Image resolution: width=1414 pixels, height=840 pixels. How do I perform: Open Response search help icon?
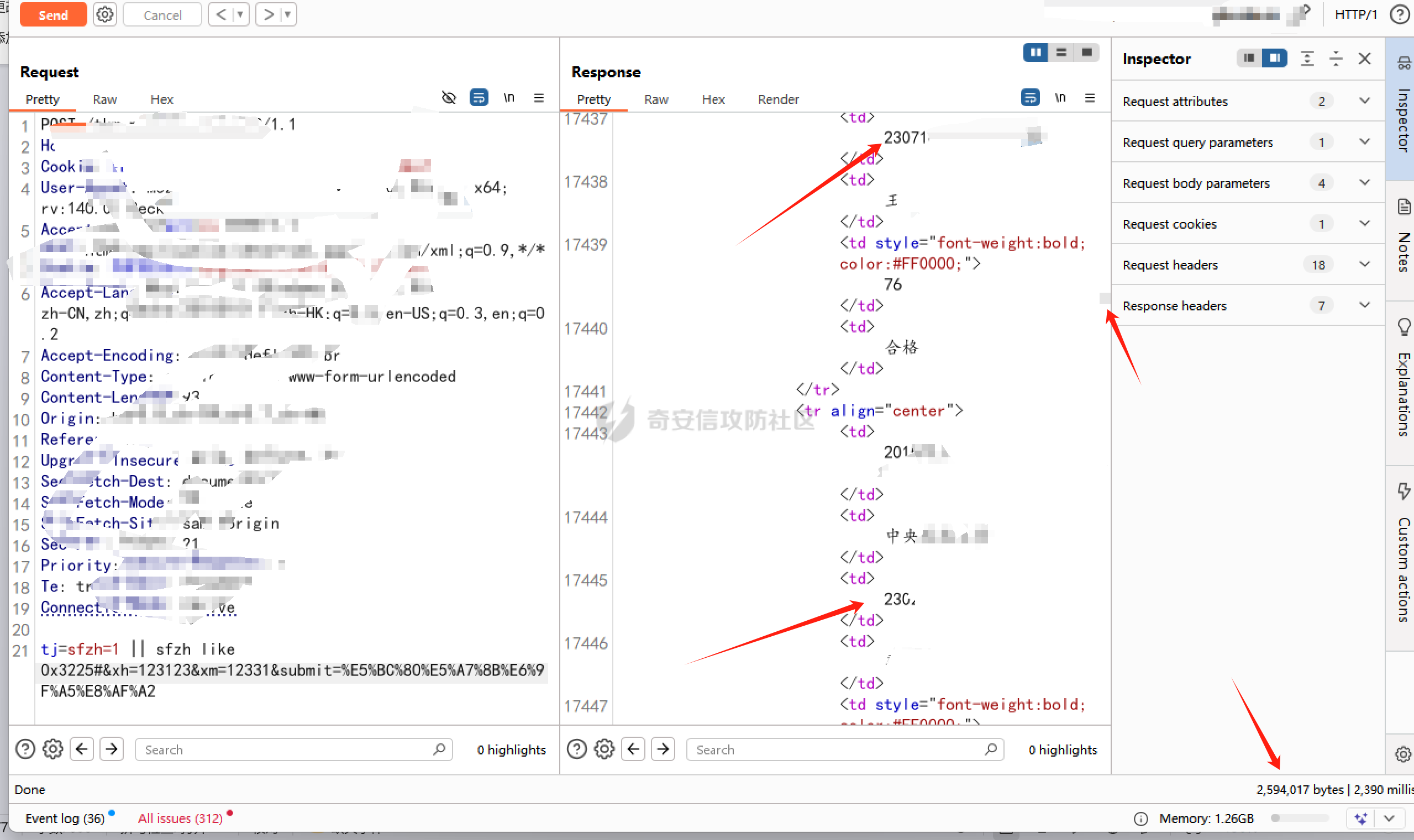pyautogui.click(x=576, y=749)
